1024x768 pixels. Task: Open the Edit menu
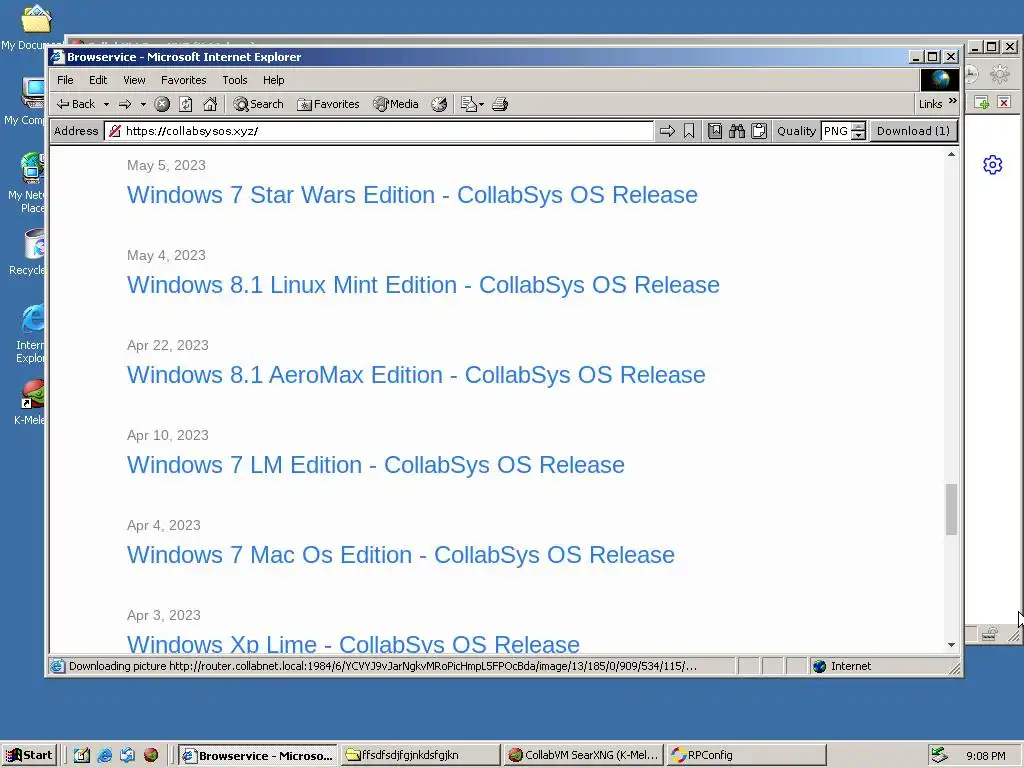coord(98,80)
